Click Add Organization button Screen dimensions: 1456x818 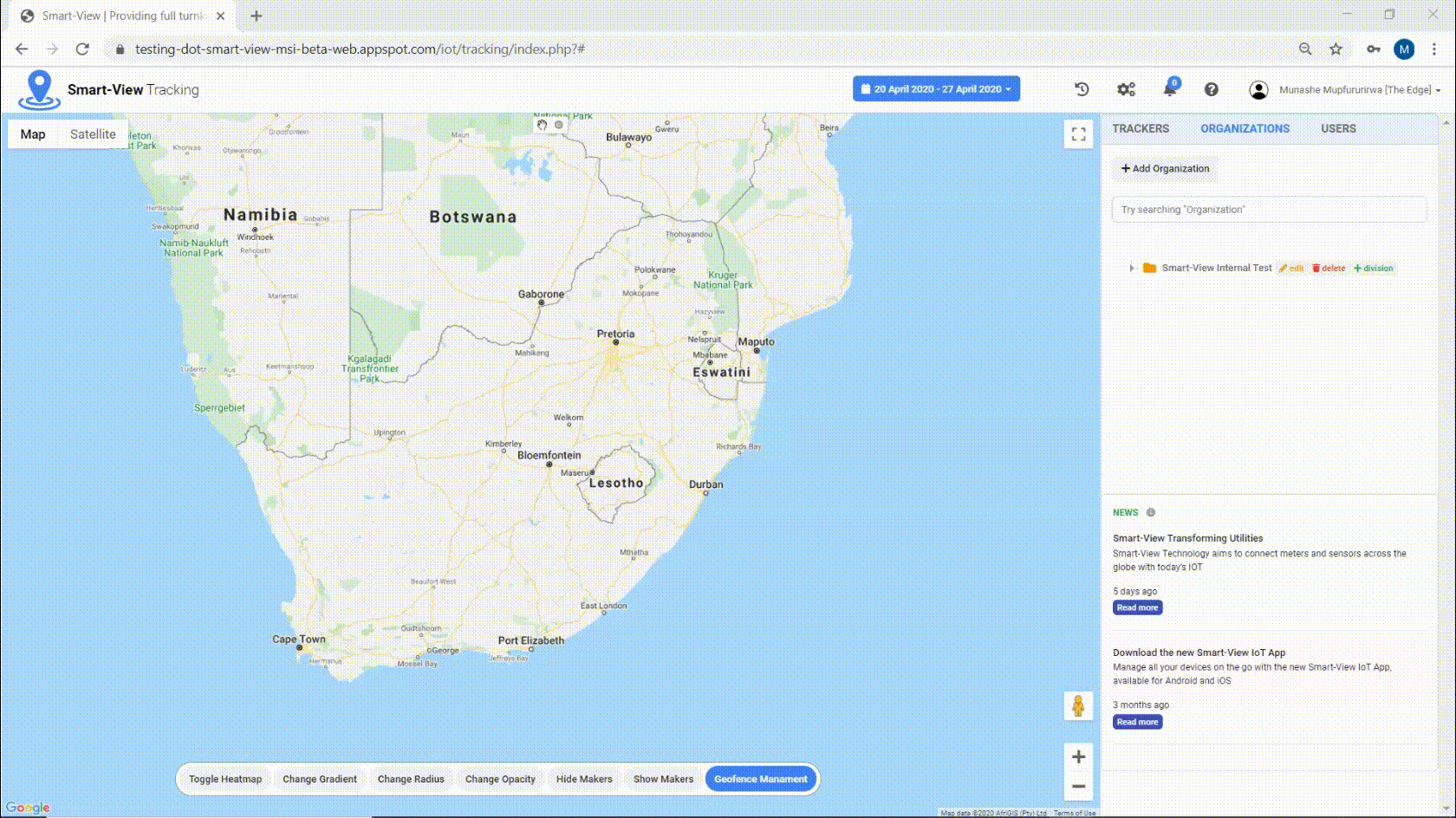[1165, 168]
